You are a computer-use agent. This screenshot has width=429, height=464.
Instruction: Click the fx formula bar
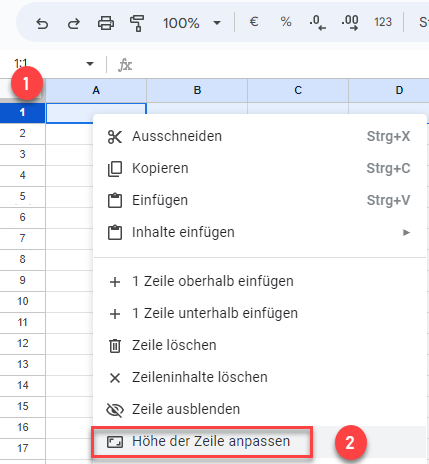point(272,65)
